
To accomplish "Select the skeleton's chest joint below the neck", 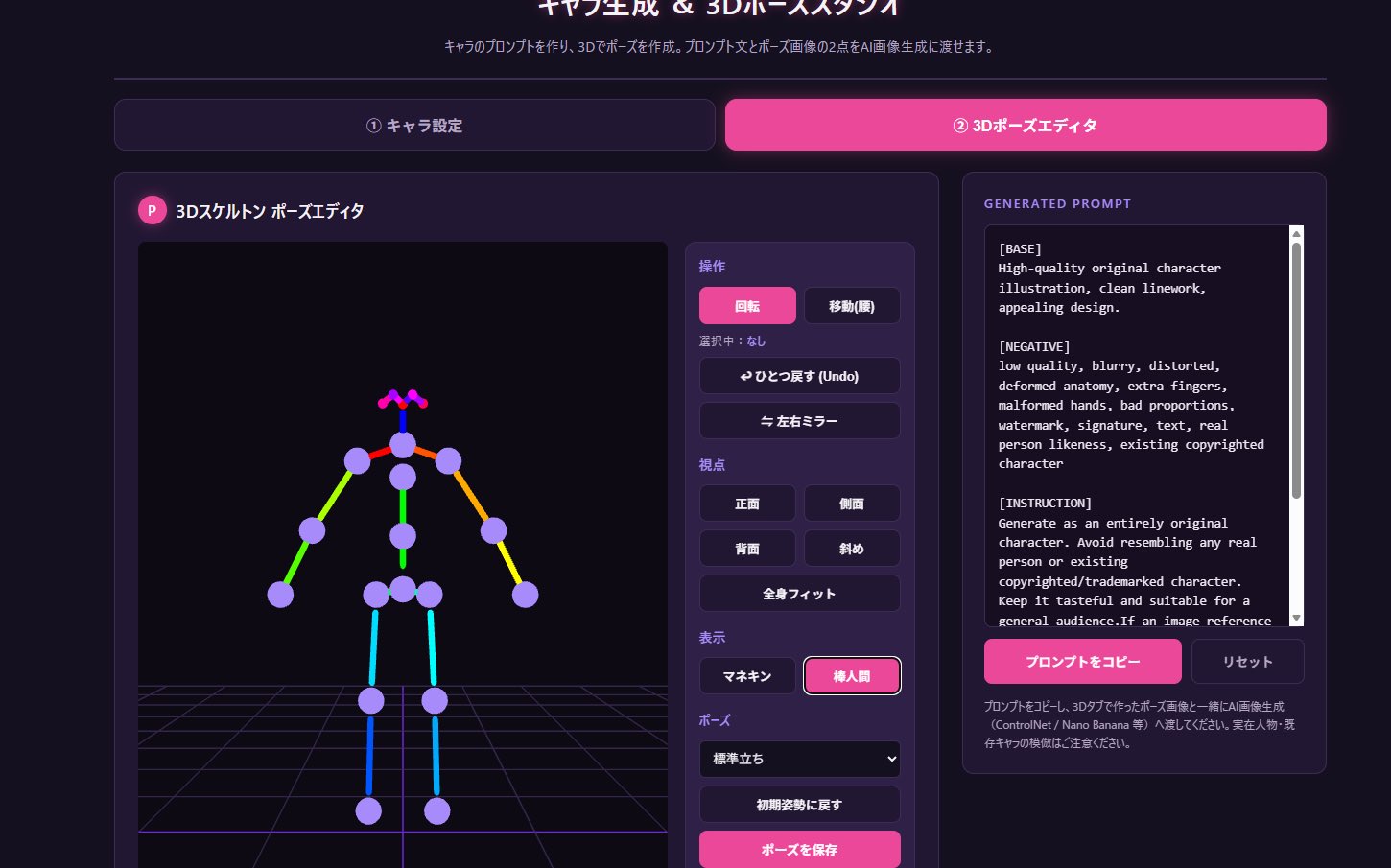I will pos(403,477).
